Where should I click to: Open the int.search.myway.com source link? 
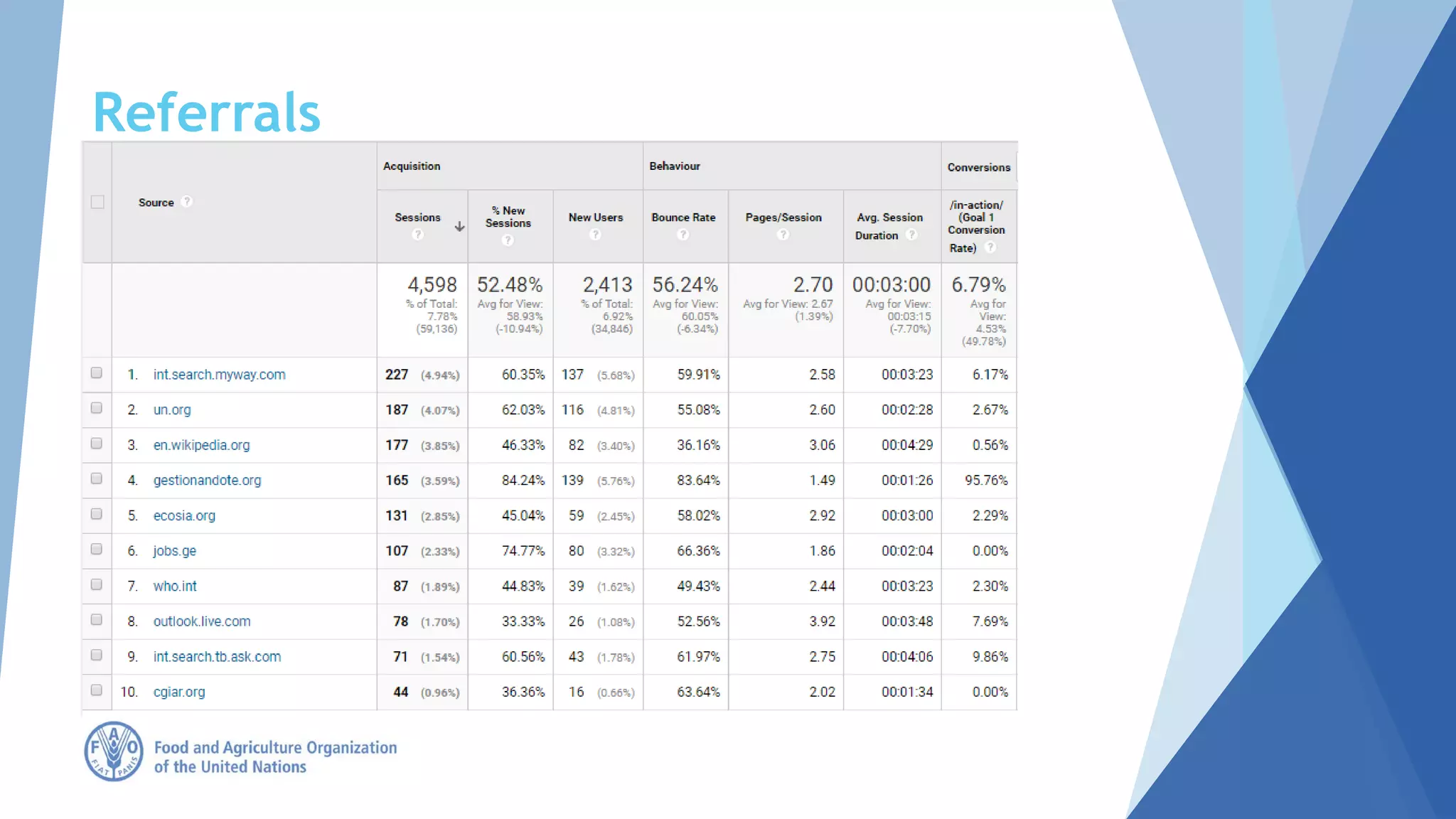220,375
